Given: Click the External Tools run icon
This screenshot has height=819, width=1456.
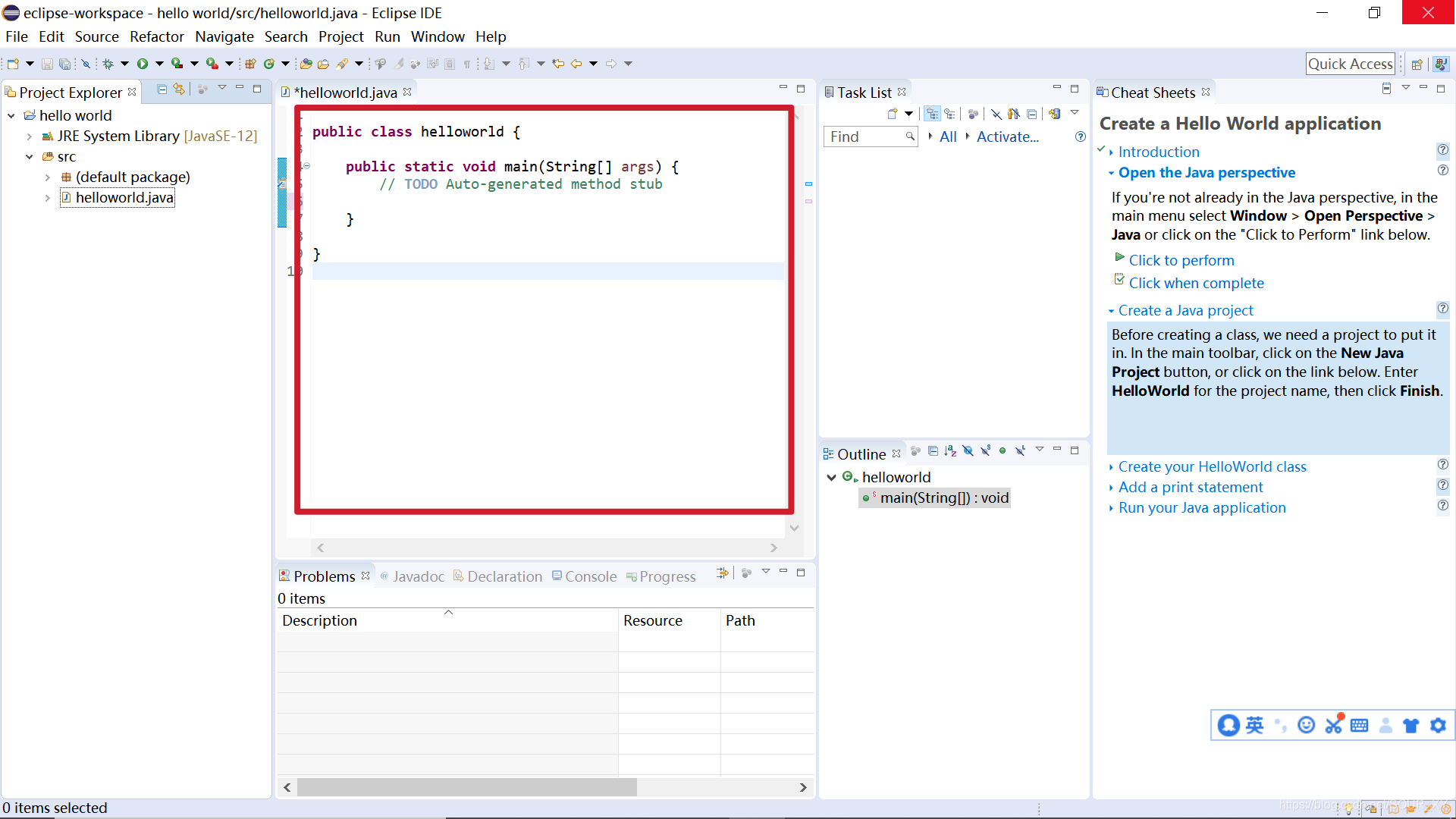Looking at the screenshot, I should (212, 64).
